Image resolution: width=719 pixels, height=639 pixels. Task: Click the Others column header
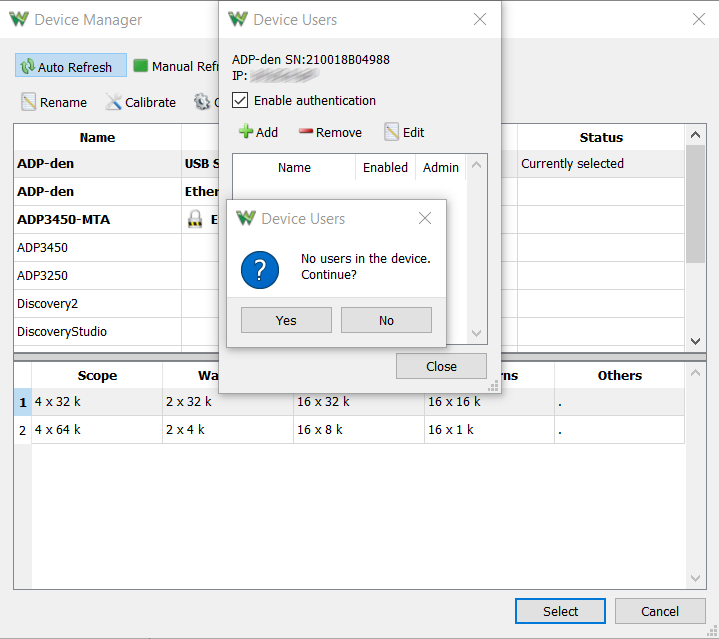619,375
